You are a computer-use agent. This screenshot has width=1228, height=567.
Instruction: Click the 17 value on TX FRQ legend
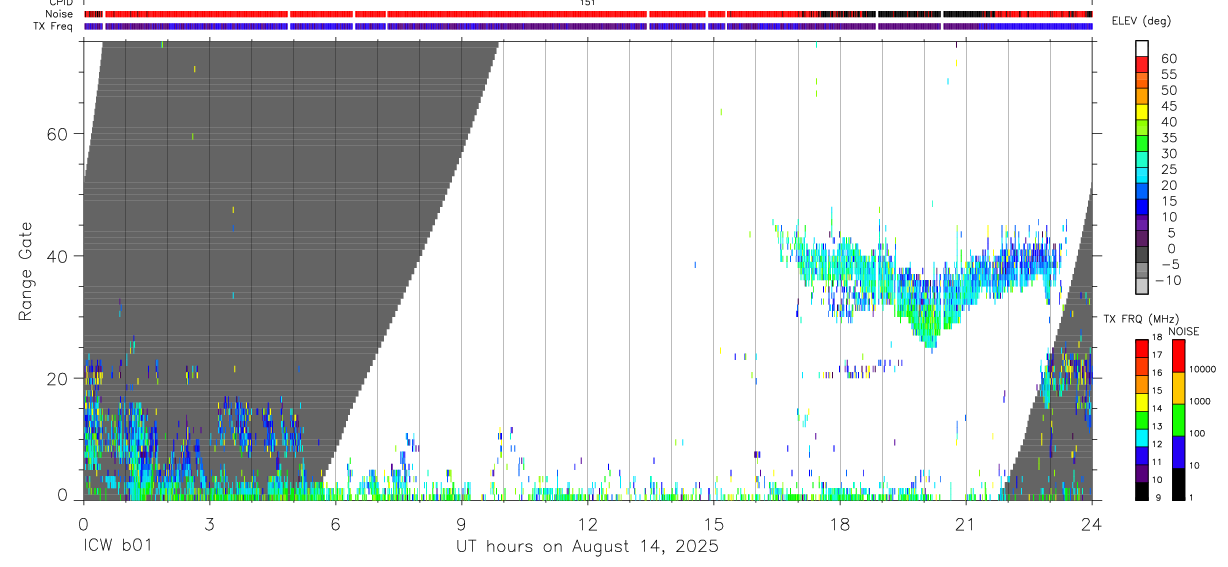(x=1157, y=354)
